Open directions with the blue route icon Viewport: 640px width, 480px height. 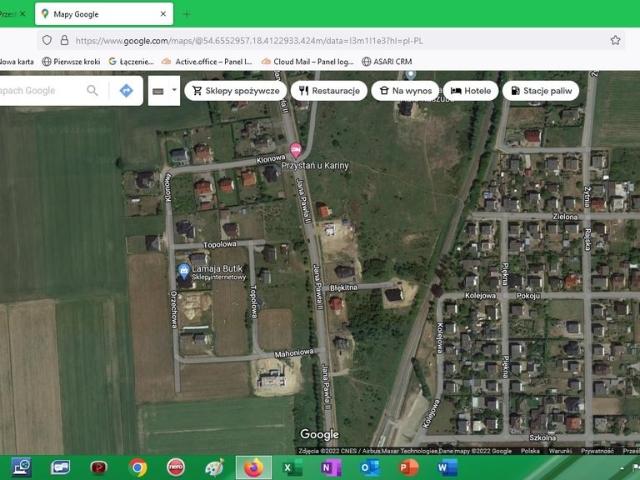click(126, 90)
